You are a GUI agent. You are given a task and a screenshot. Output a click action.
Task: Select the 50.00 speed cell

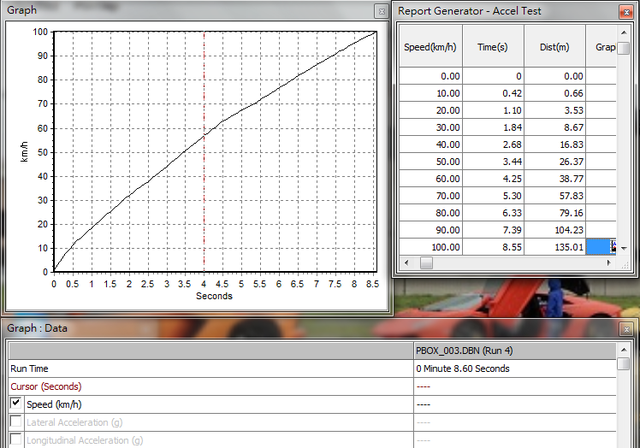[x=431, y=162]
